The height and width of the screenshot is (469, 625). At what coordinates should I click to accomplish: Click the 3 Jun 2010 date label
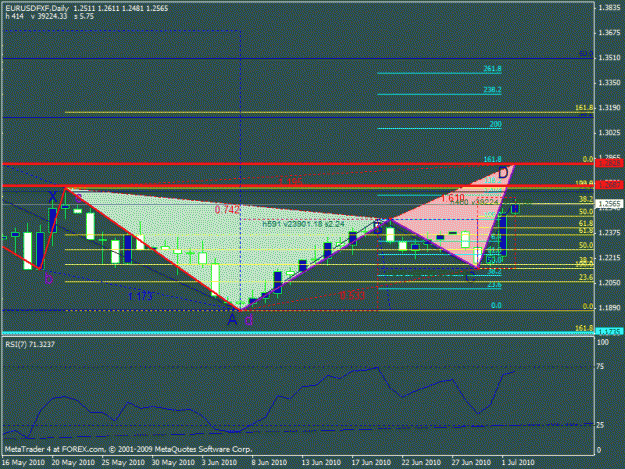[x=219, y=462]
